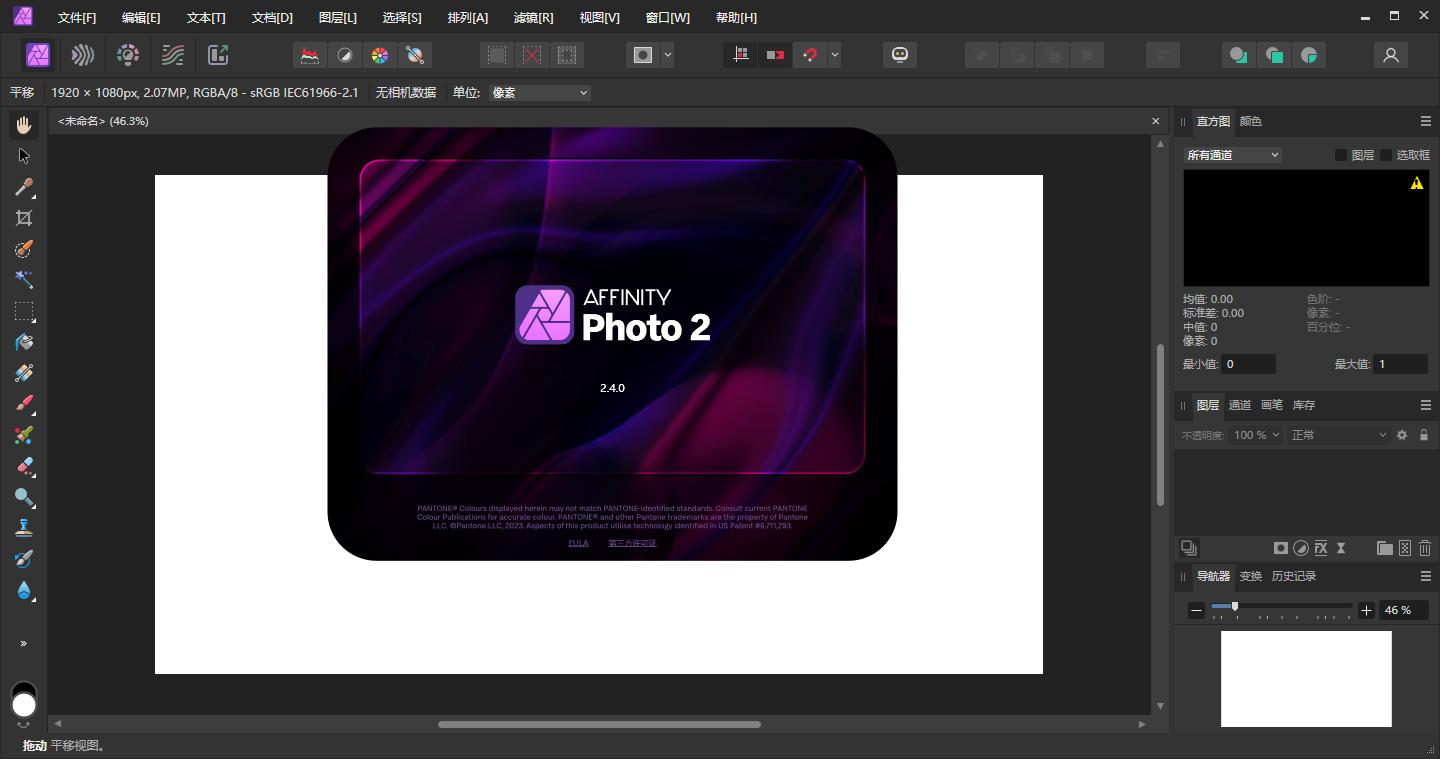Zoom in with navigator plus button
This screenshot has height=759, width=1440.
point(1367,610)
